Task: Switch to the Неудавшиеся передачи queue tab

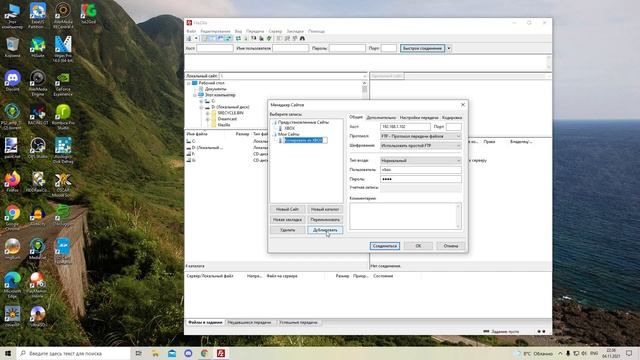Action: click(x=249, y=322)
